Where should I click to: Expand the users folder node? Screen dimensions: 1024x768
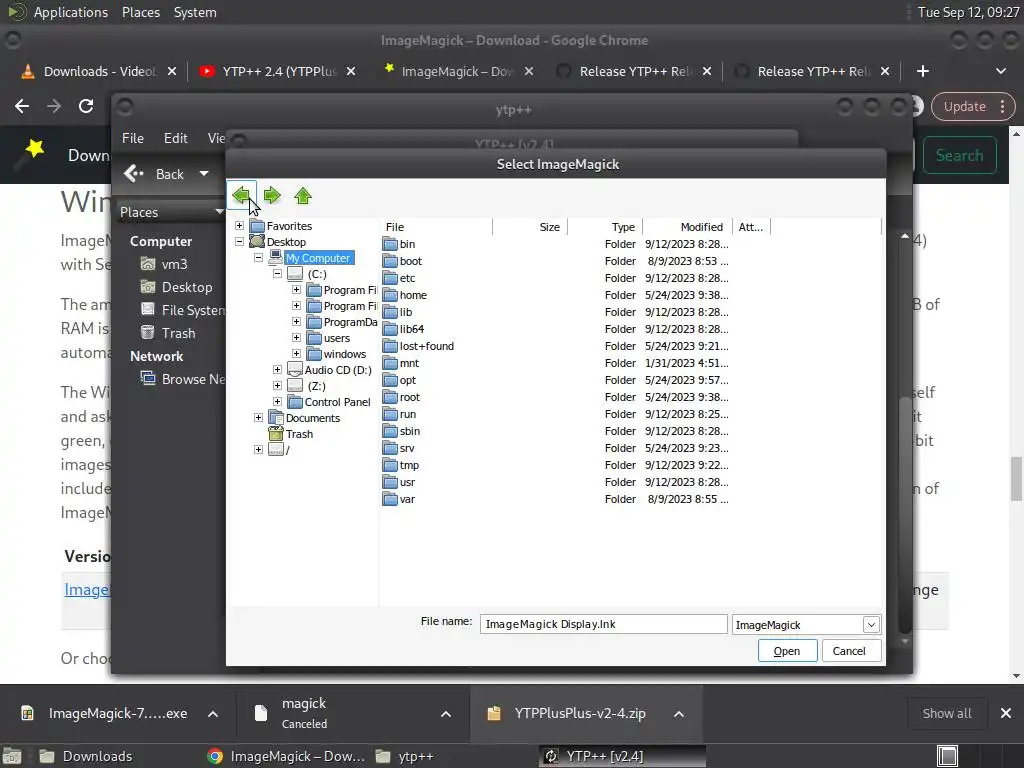pyautogui.click(x=296, y=338)
